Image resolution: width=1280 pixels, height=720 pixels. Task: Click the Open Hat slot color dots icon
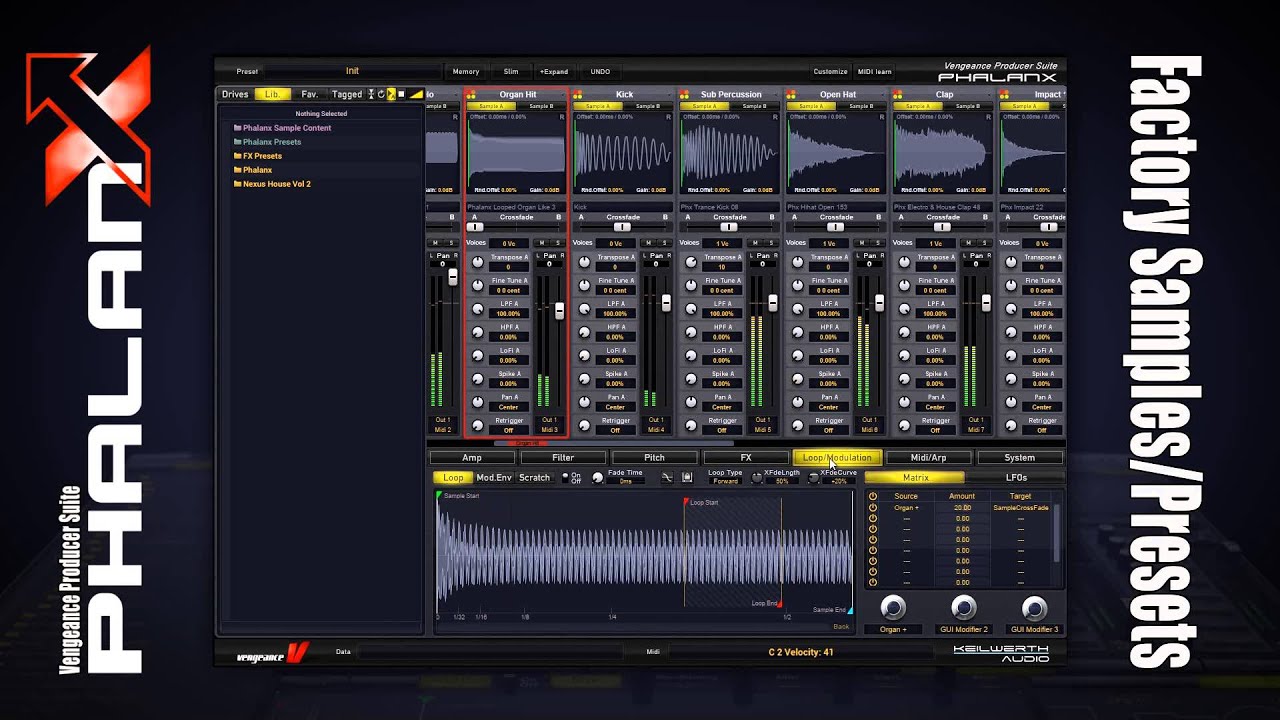coord(792,95)
